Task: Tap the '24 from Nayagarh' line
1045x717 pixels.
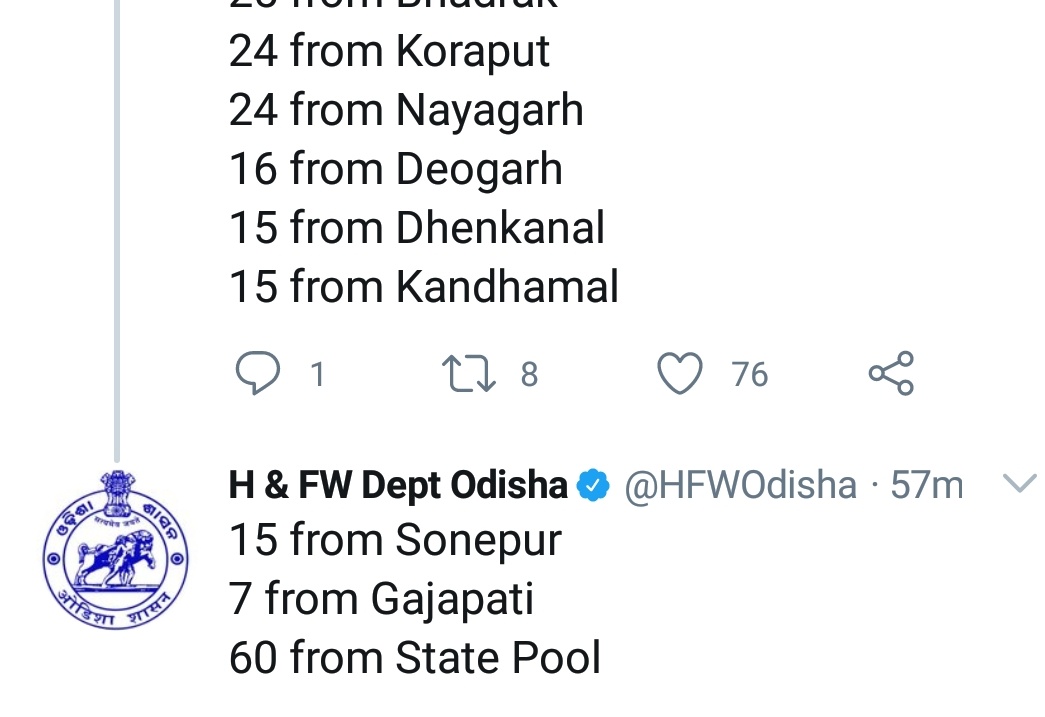Action: [406, 110]
